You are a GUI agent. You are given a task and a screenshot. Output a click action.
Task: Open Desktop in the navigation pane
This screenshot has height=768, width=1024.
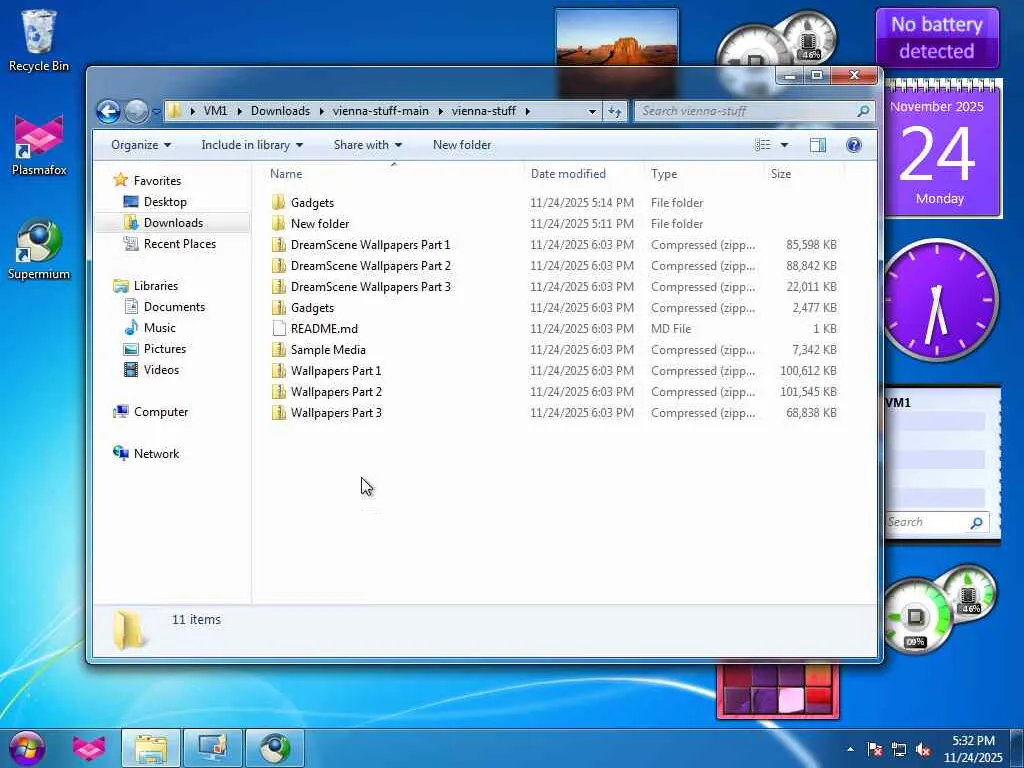(165, 202)
